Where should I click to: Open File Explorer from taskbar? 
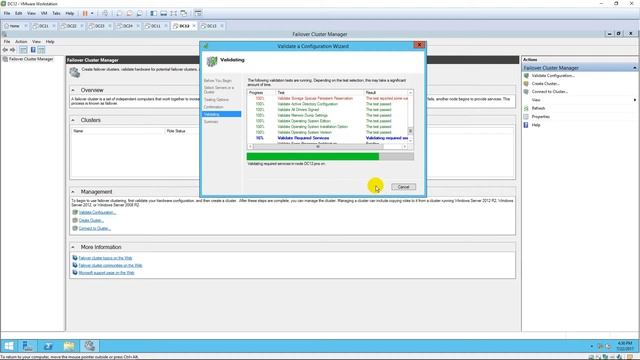tap(69, 346)
